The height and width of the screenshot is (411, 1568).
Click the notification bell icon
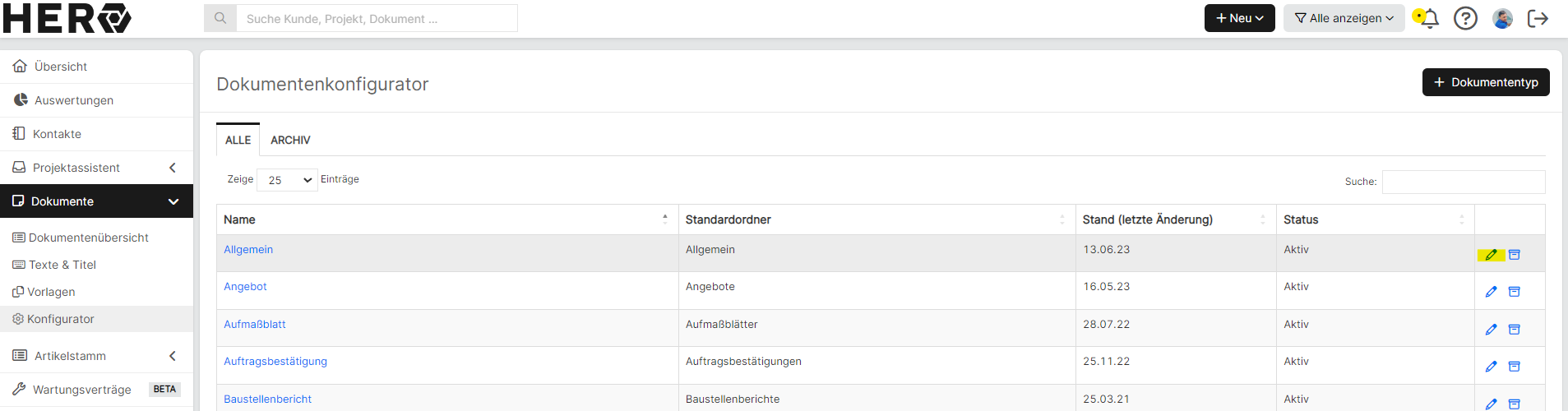[1429, 18]
